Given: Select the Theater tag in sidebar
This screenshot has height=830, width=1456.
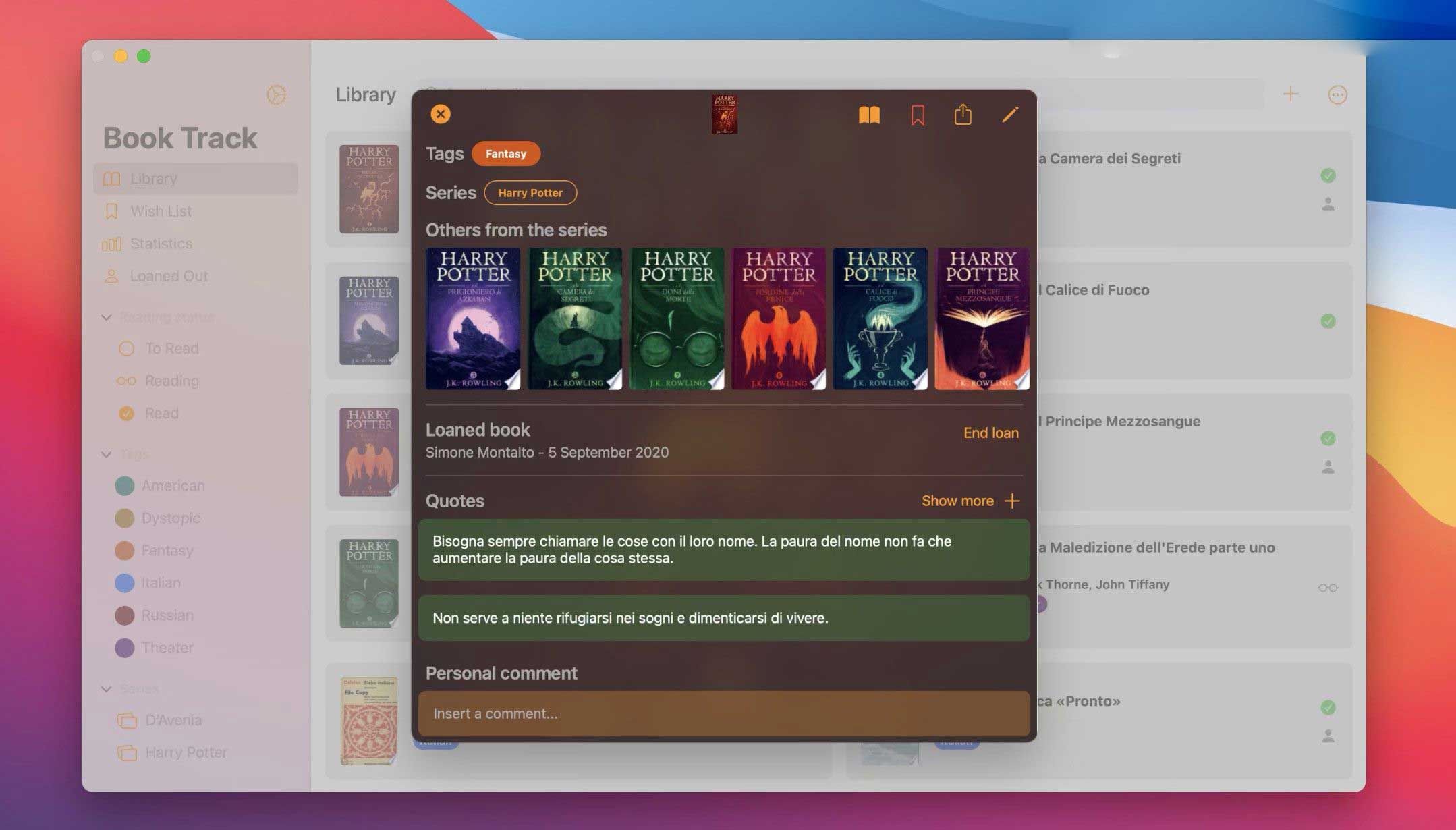Looking at the screenshot, I should pos(155,648).
